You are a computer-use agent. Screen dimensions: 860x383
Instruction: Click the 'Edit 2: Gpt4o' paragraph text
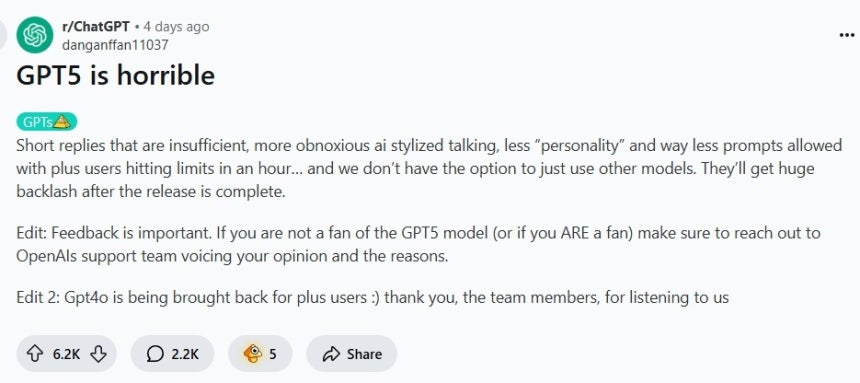tap(372, 297)
